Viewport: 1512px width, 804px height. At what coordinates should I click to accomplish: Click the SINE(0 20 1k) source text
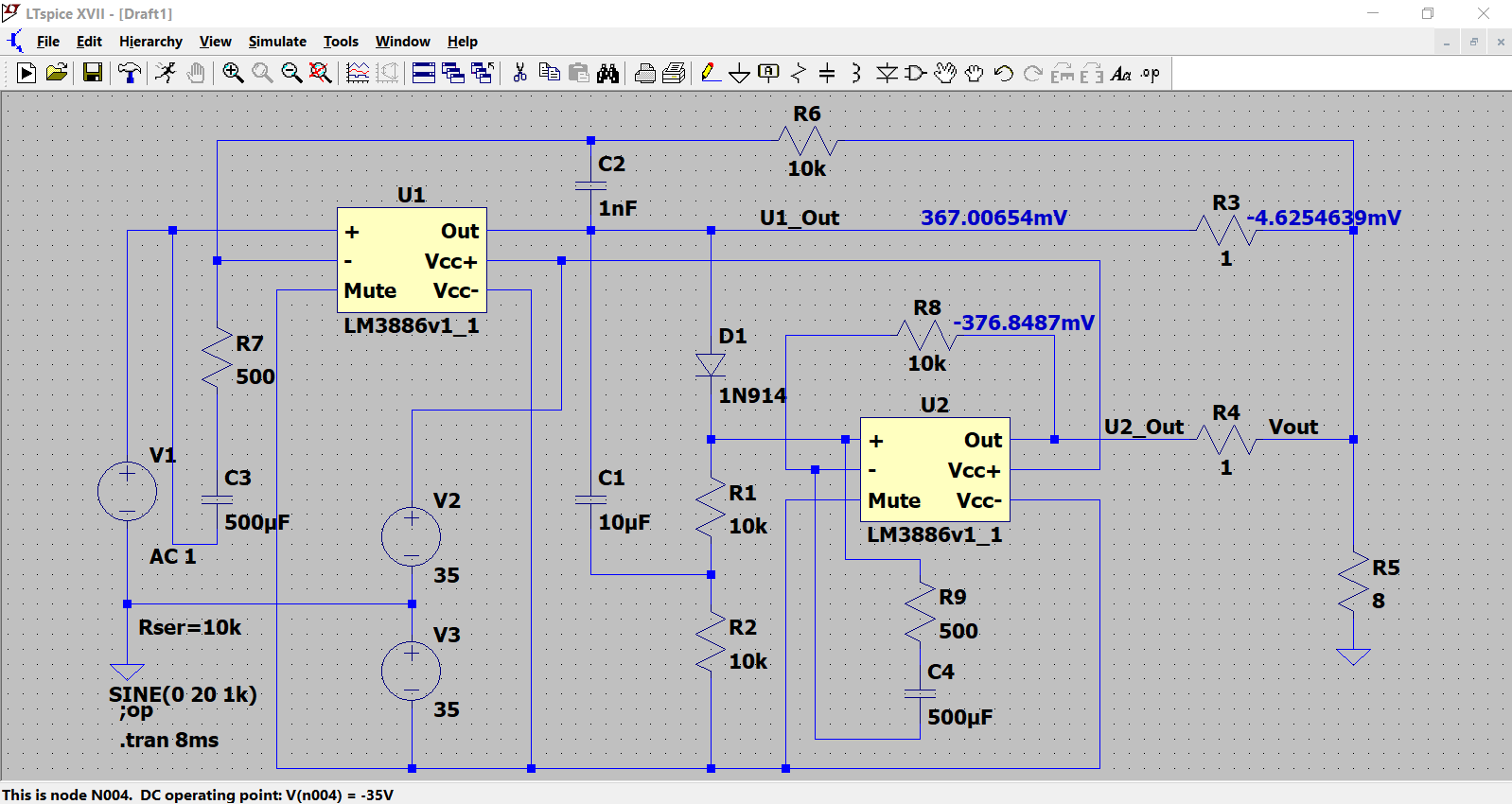tap(183, 694)
